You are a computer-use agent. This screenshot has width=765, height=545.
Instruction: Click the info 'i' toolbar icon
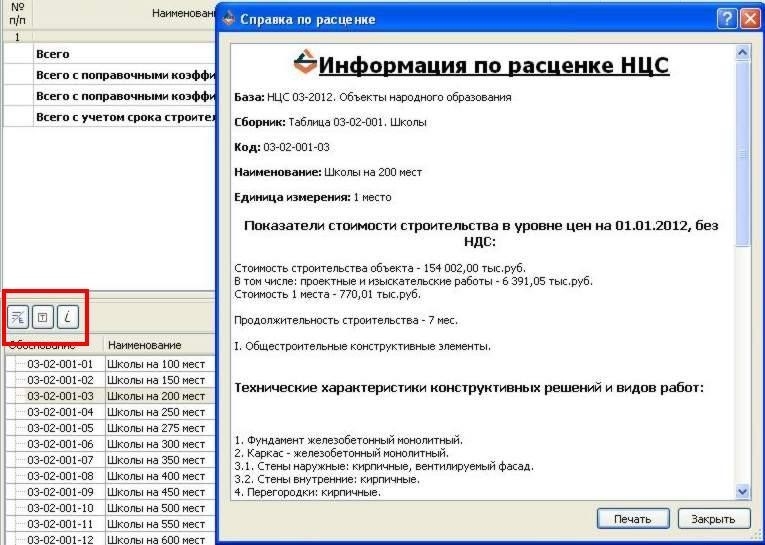coord(67,317)
